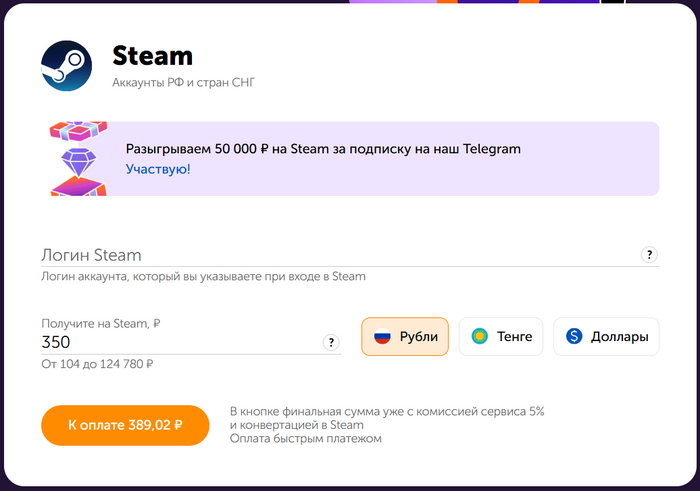
Task: Click the Аккаунты РФ и стран СНГ subtitle
Action: tap(184, 82)
